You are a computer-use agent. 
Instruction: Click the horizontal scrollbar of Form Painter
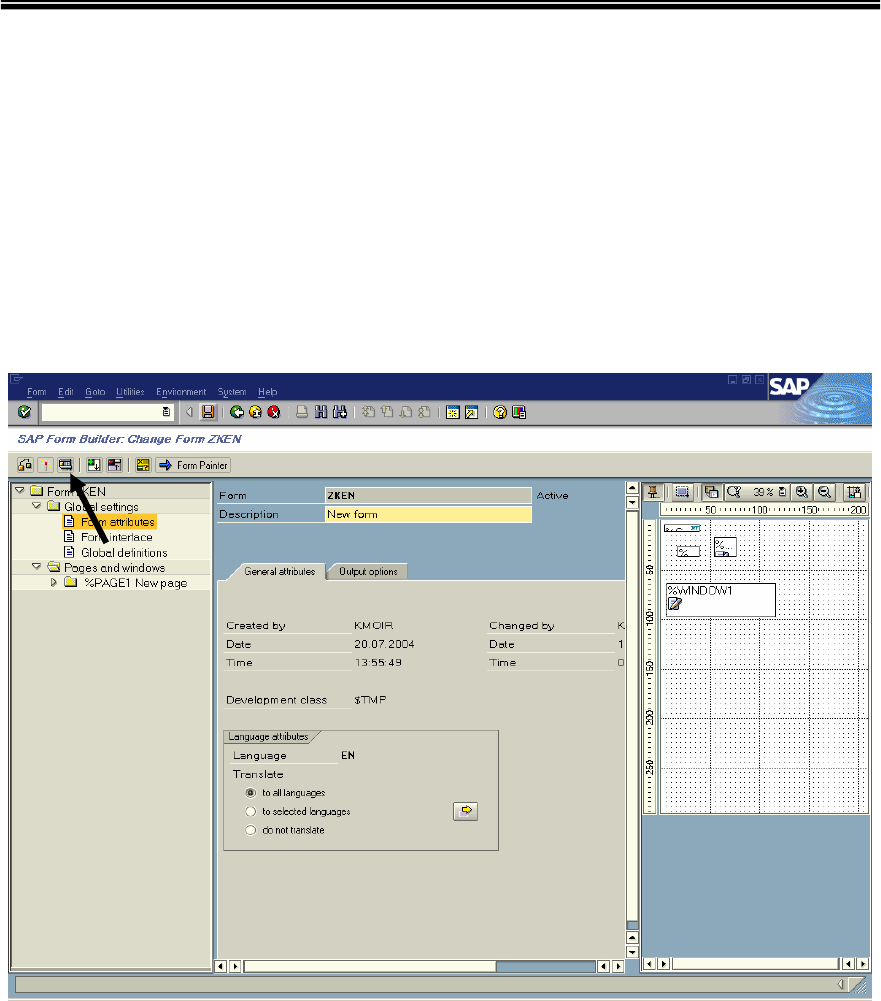tap(755, 963)
